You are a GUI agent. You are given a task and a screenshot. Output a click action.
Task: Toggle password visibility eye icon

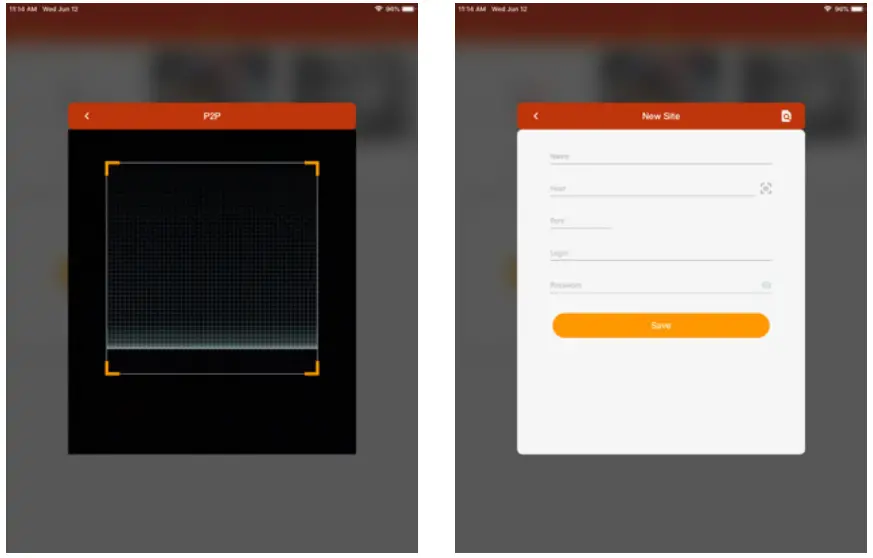766,285
